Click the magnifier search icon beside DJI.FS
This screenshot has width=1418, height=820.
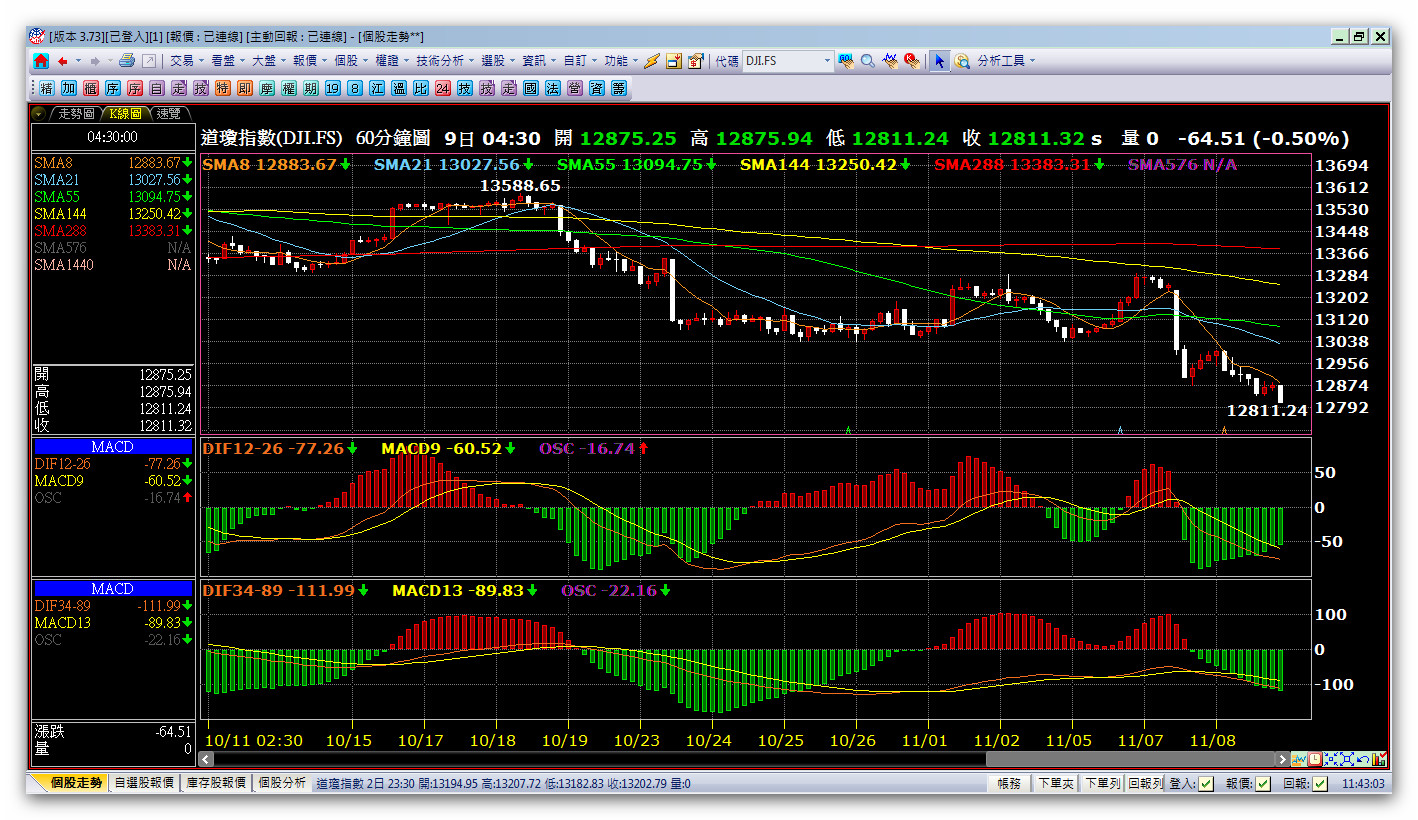pos(868,61)
